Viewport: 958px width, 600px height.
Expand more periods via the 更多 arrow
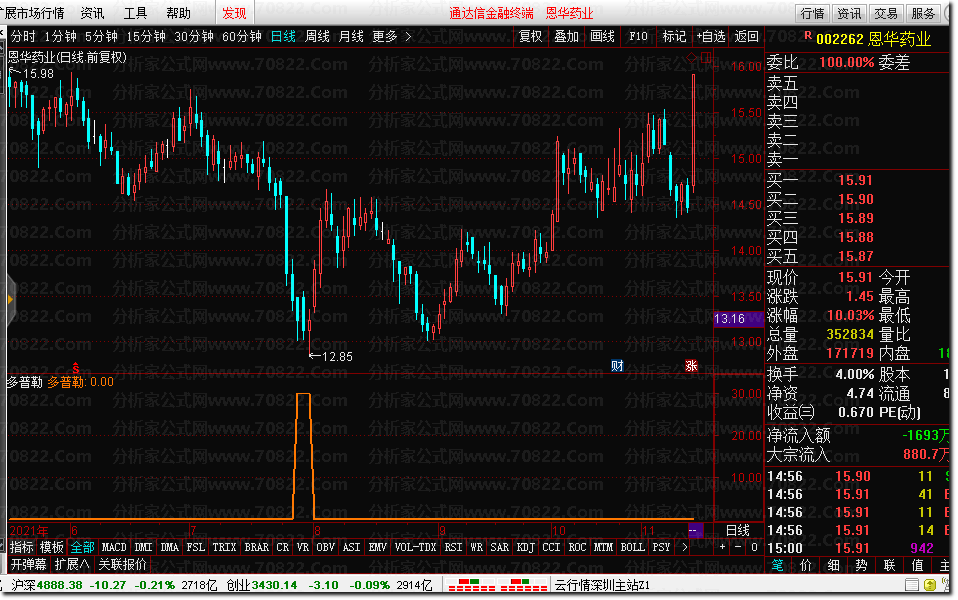click(408, 37)
